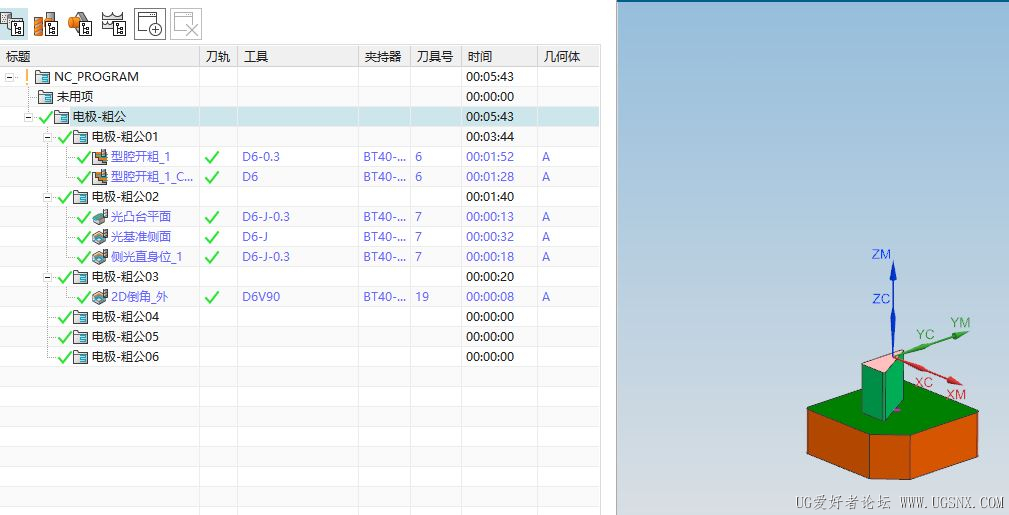Select the 光基准侧面 operation
Image resolution: width=1009 pixels, height=515 pixels.
141,237
